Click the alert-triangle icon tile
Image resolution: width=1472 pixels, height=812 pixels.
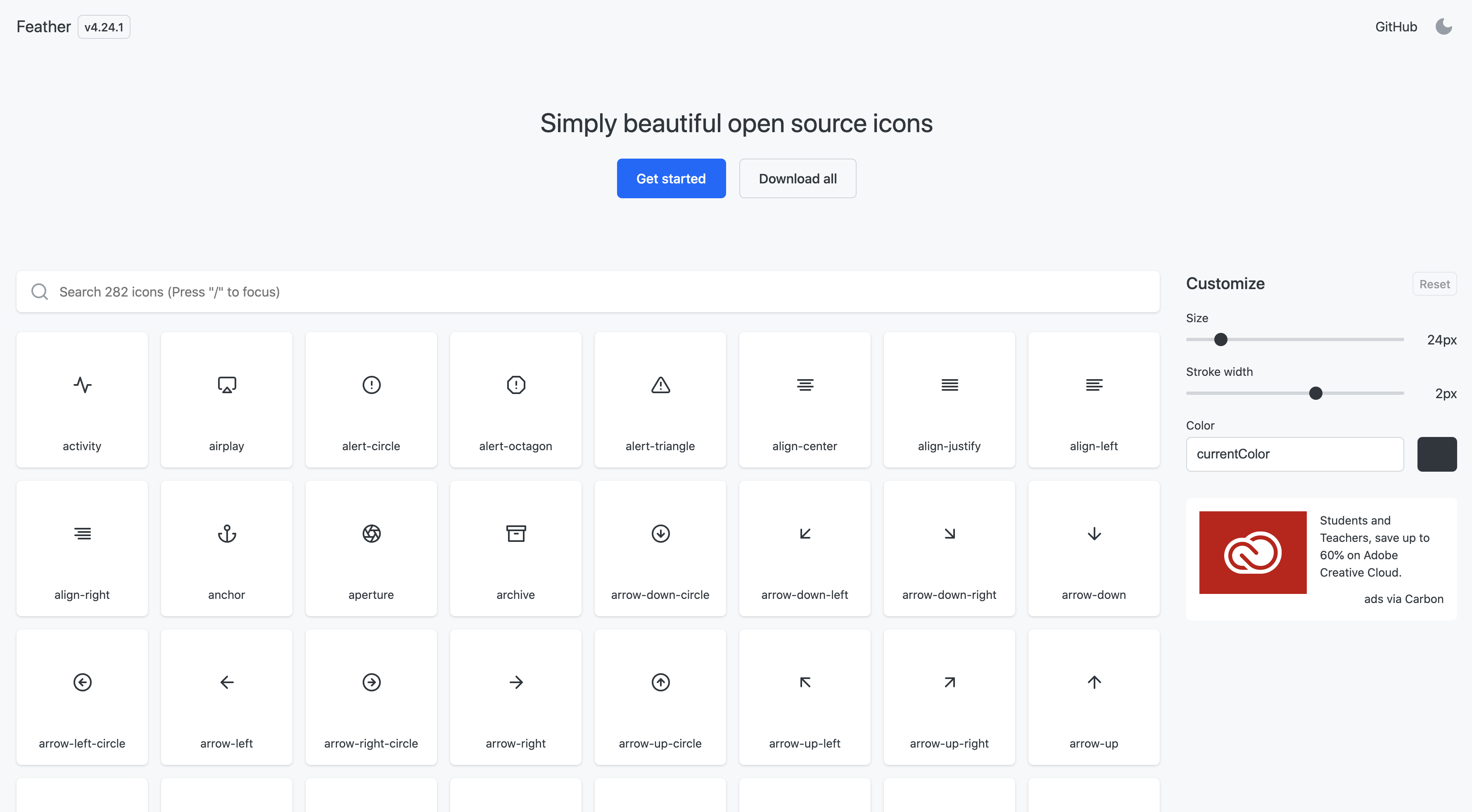tap(660, 399)
